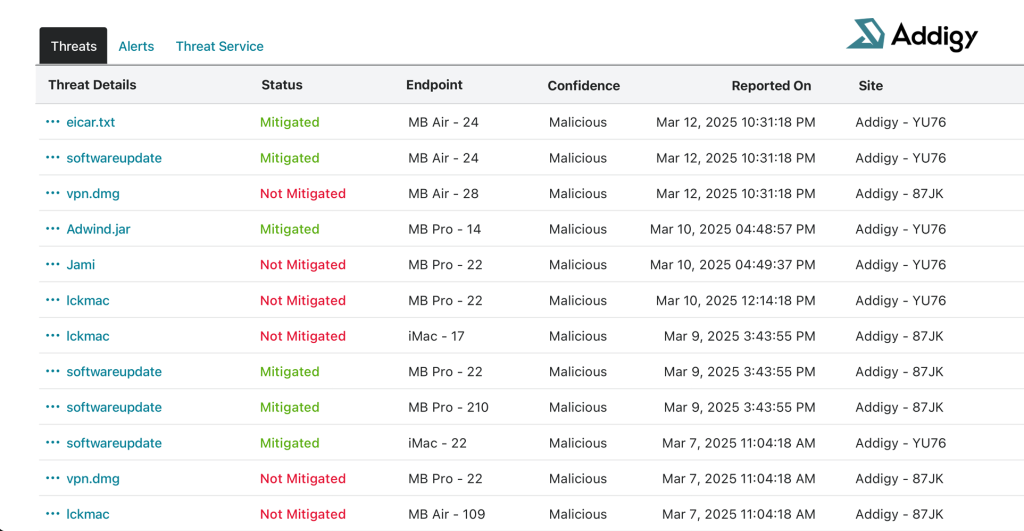Click the Jami threat link
This screenshot has width=1024, height=531.
tap(80, 265)
